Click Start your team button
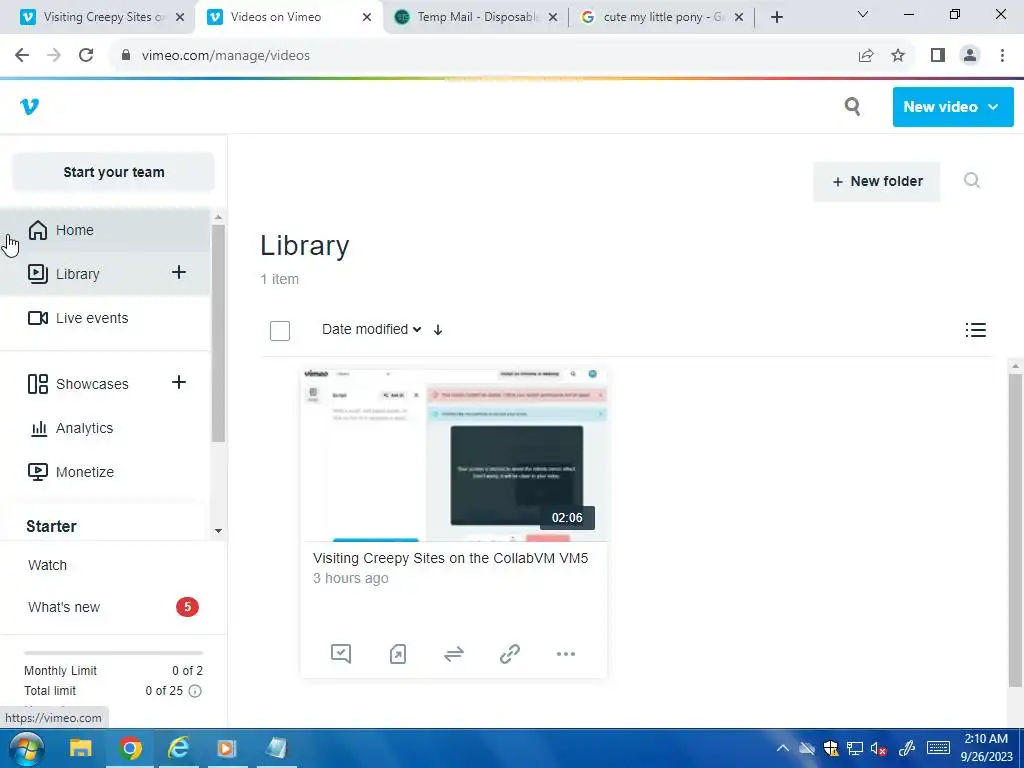Screen dimensions: 1024x768 coord(114,172)
